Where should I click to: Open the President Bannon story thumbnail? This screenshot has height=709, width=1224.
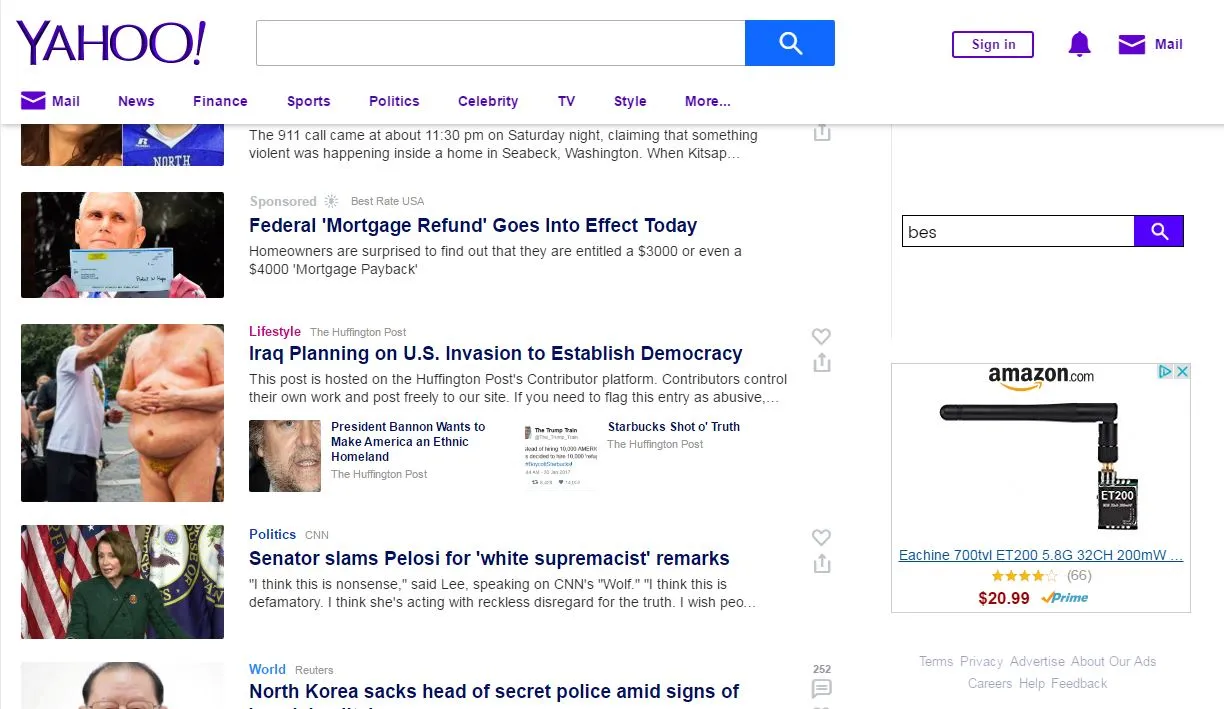coord(285,456)
